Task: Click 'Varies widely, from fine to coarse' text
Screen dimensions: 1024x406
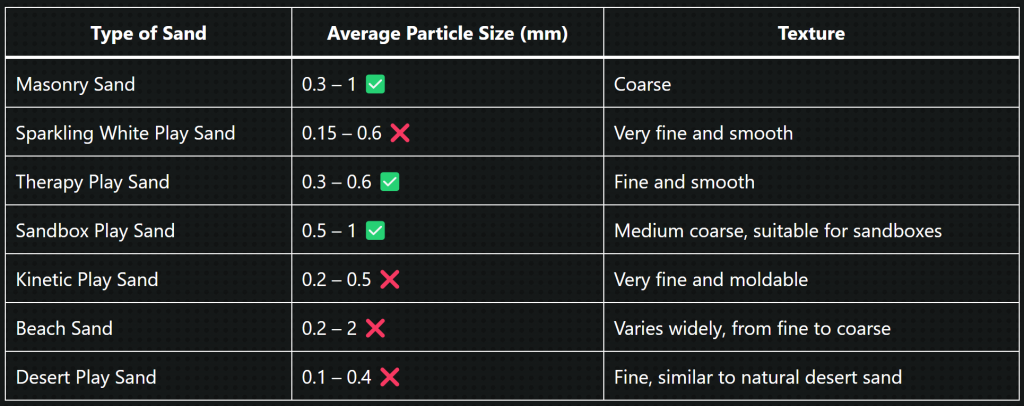Action: [x=752, y=328]
